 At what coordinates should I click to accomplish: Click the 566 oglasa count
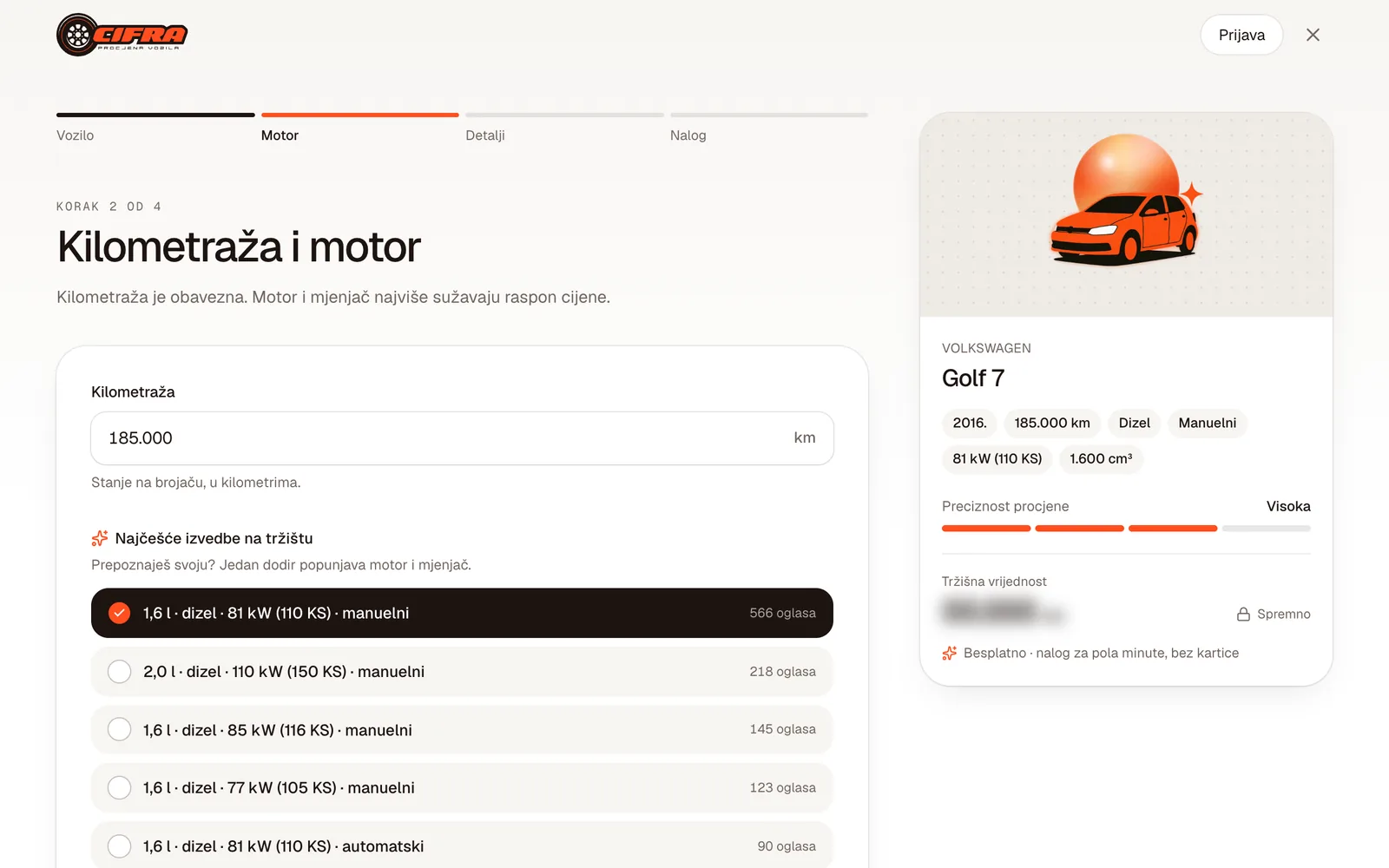pyautogui.click(x=782, y=613)
